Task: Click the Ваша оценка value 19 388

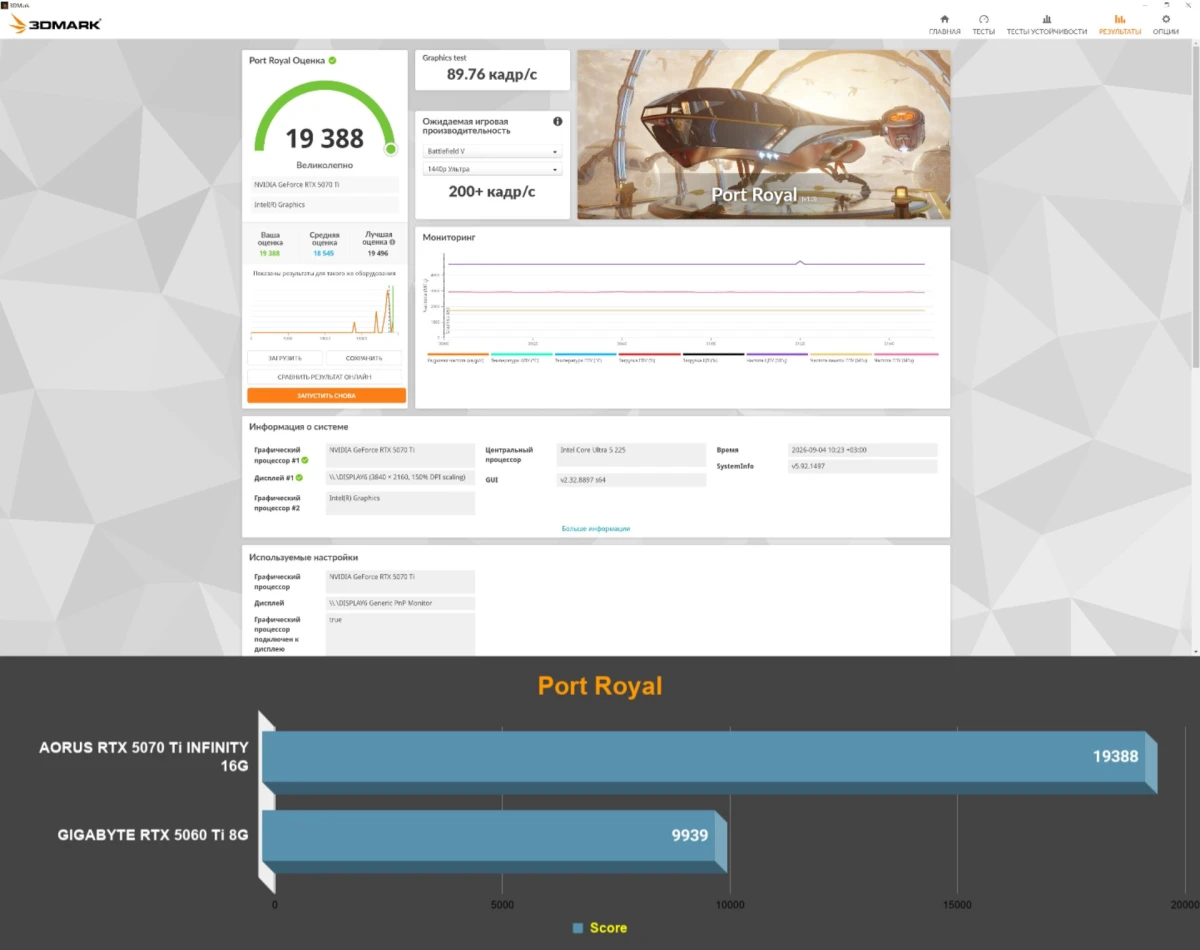Action: (x=270, y=254)
